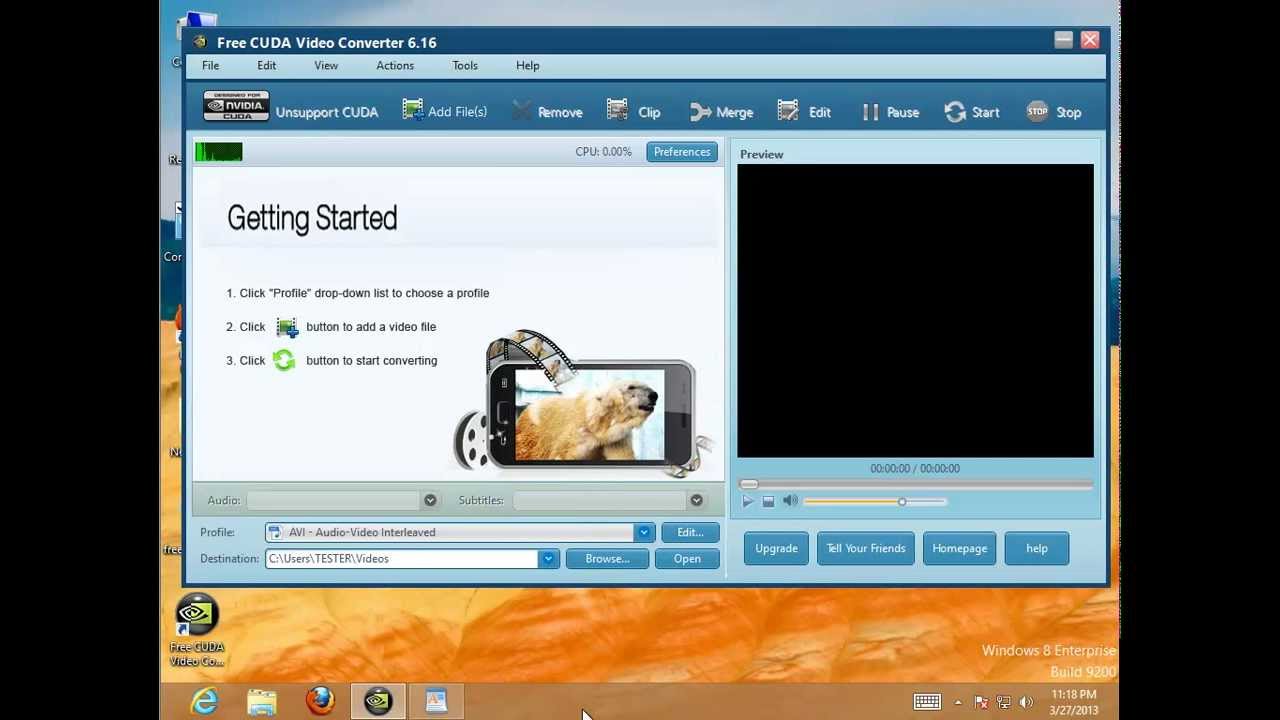Click the green convert icon in step 3
Viewport: 1280px width, 720px height.
click(284, 360)
